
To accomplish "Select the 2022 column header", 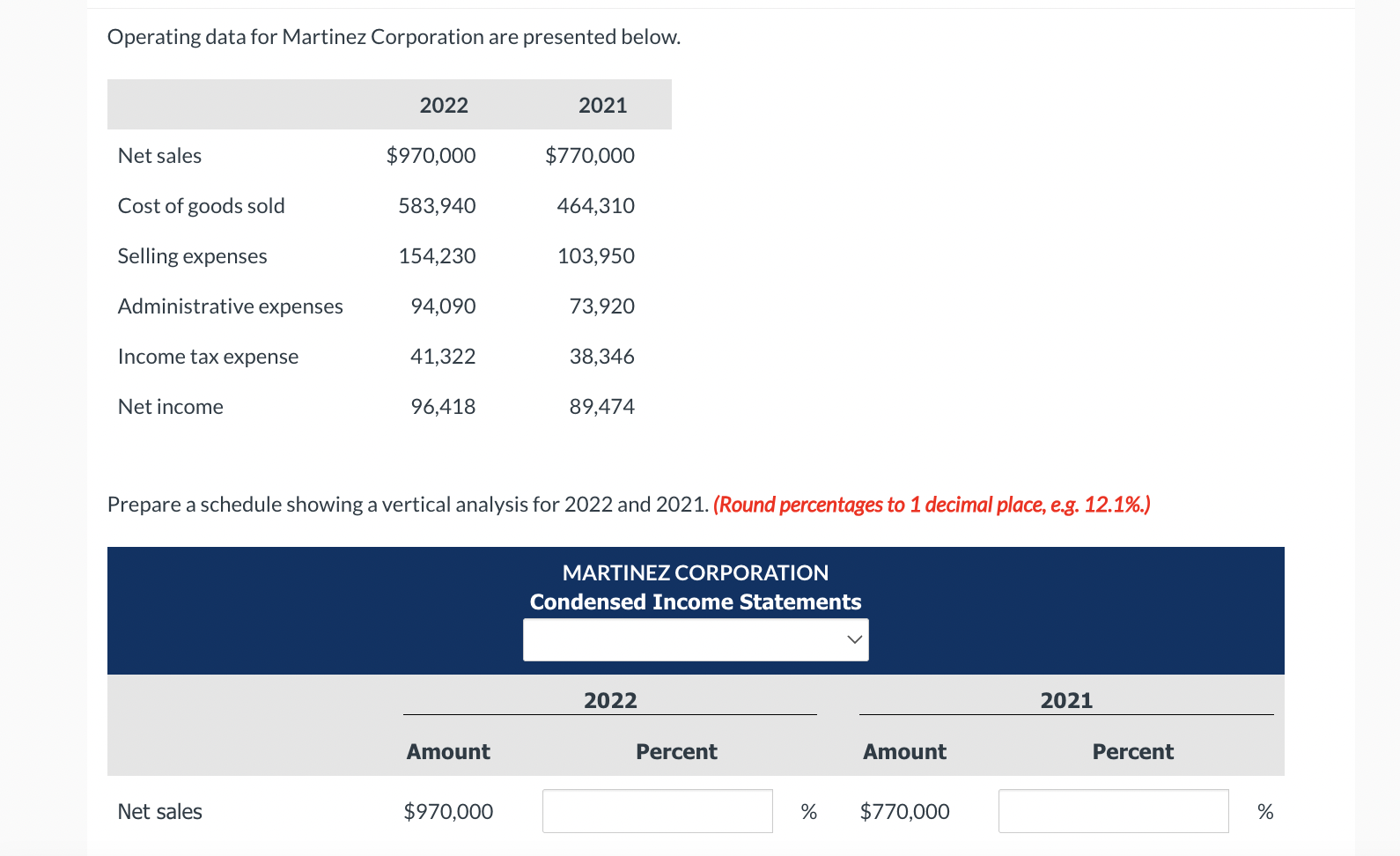I will tap(610, 699).
